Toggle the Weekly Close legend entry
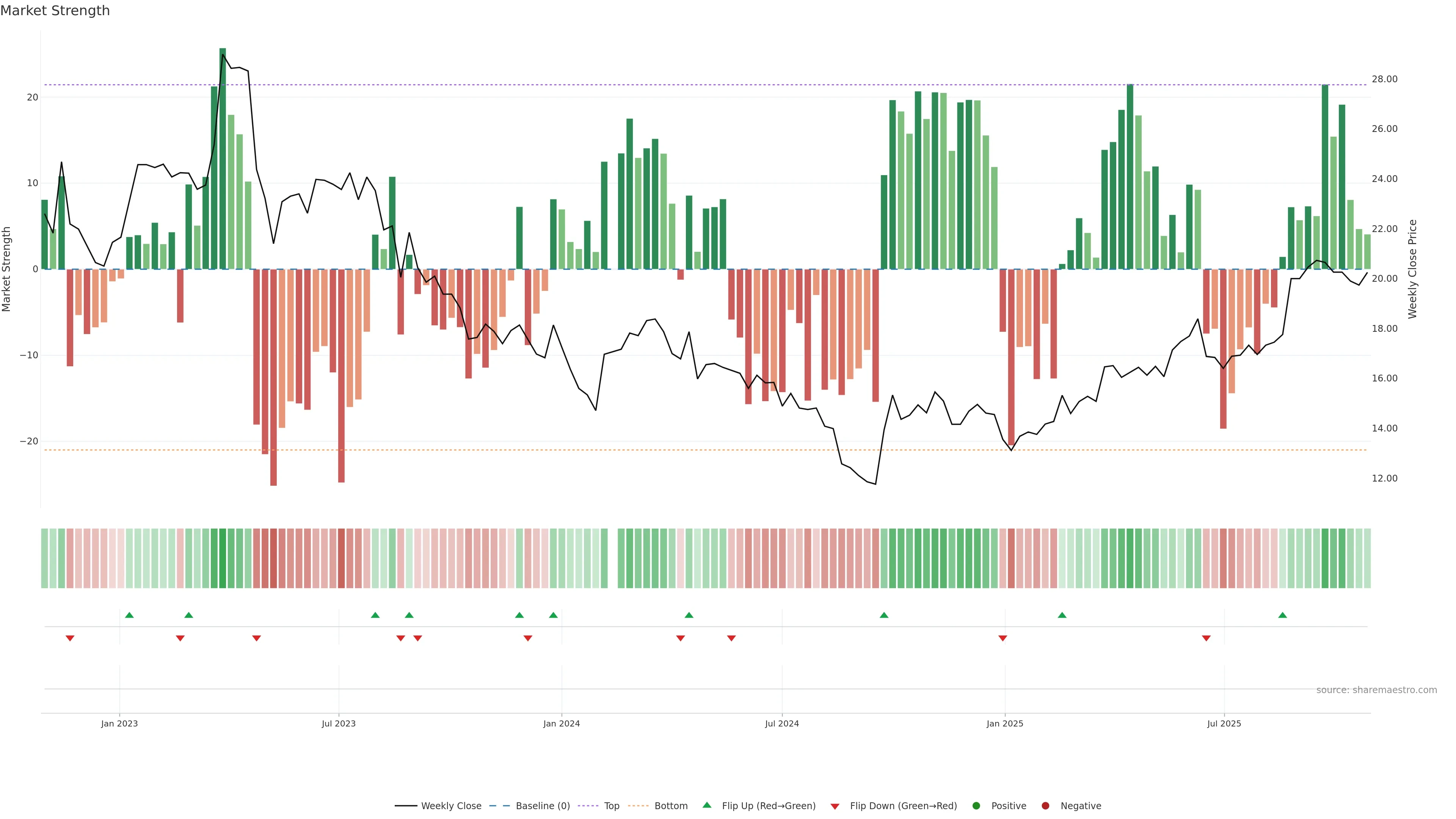1456x819 pixels. pyautogui.click(x=450, y=806)
